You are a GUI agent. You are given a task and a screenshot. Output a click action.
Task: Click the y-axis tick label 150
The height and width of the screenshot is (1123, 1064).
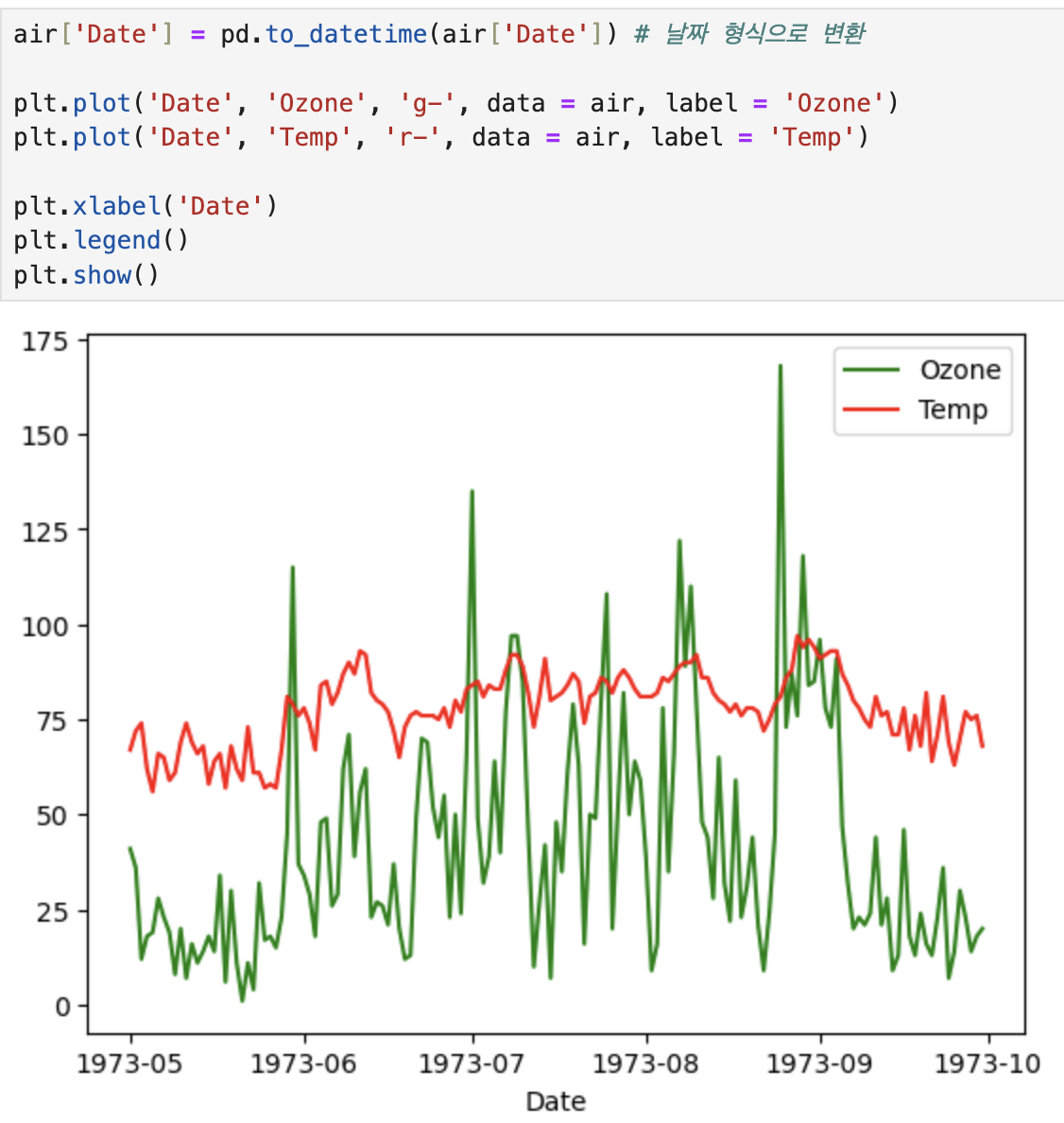click(x=45, y=436)
